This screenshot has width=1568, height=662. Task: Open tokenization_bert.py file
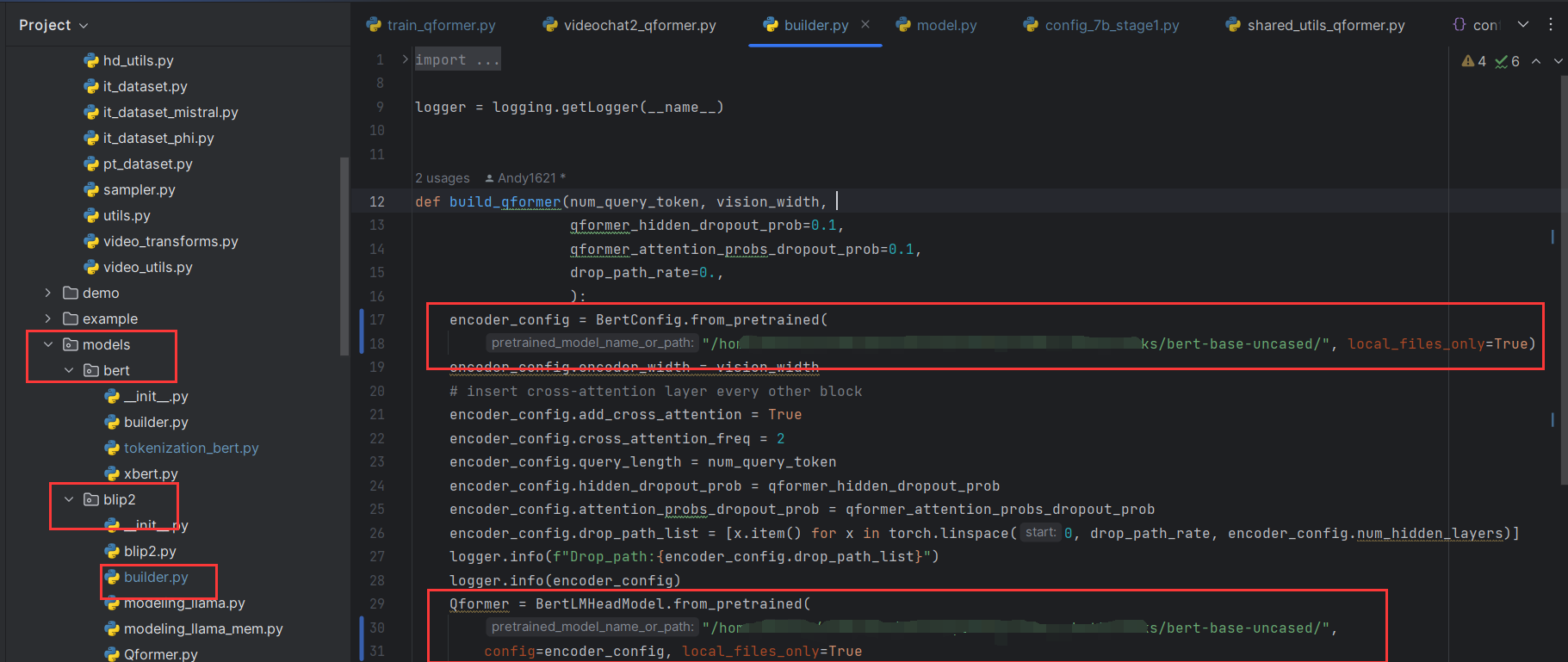191,448
